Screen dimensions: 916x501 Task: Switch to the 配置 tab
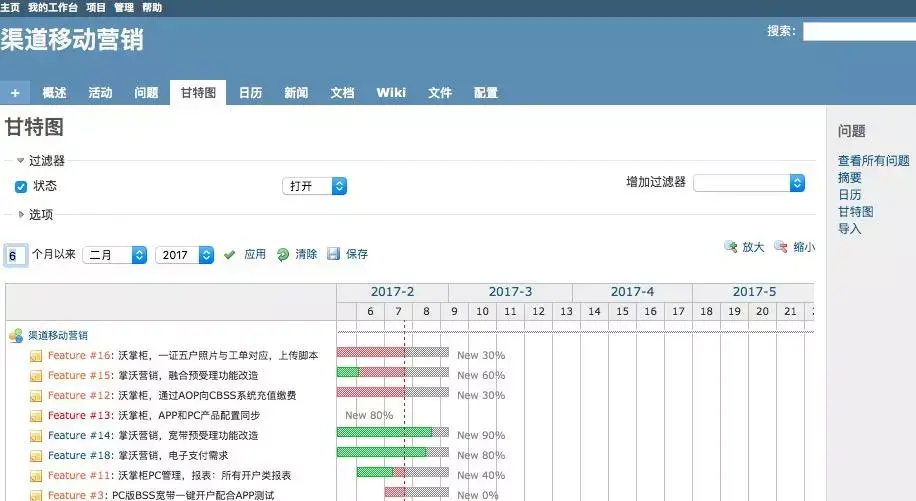coord(486,93)
